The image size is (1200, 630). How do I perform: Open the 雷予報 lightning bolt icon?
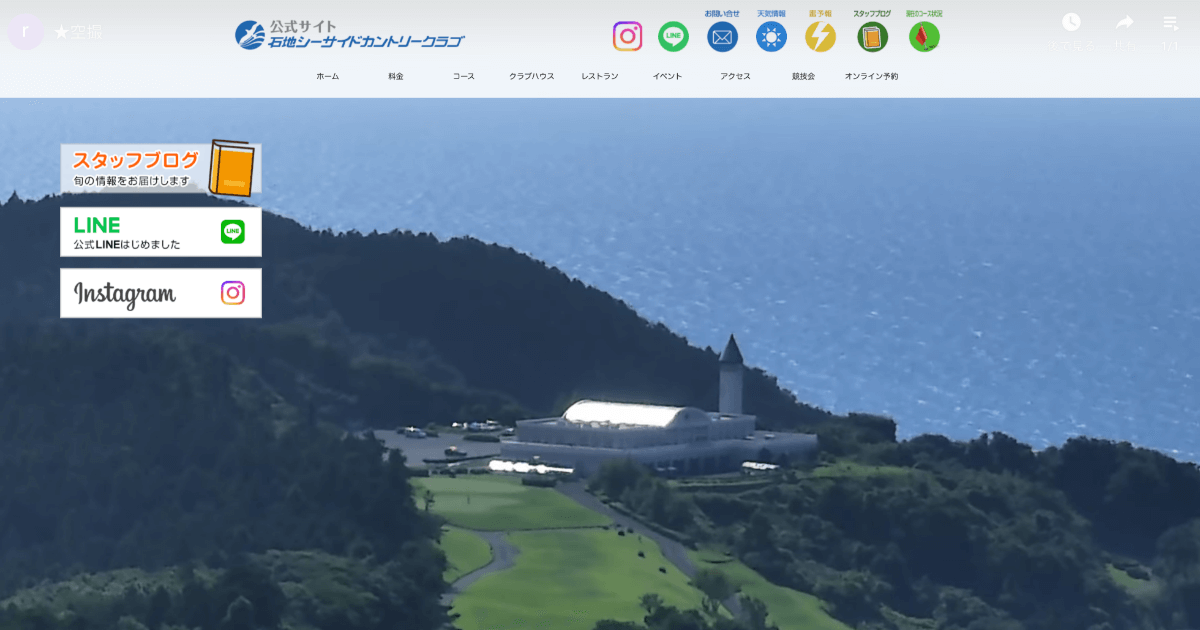pyautogui.click(x=820, y=36)
